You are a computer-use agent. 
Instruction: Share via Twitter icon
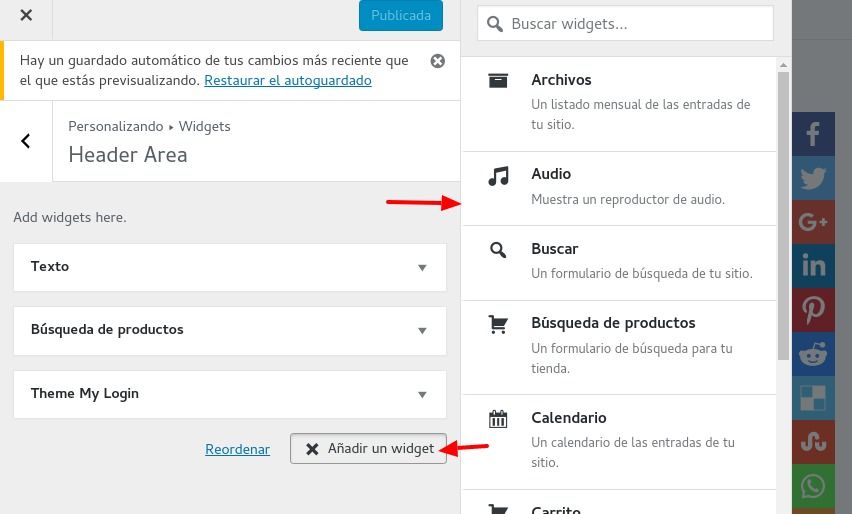pos(813,178)
